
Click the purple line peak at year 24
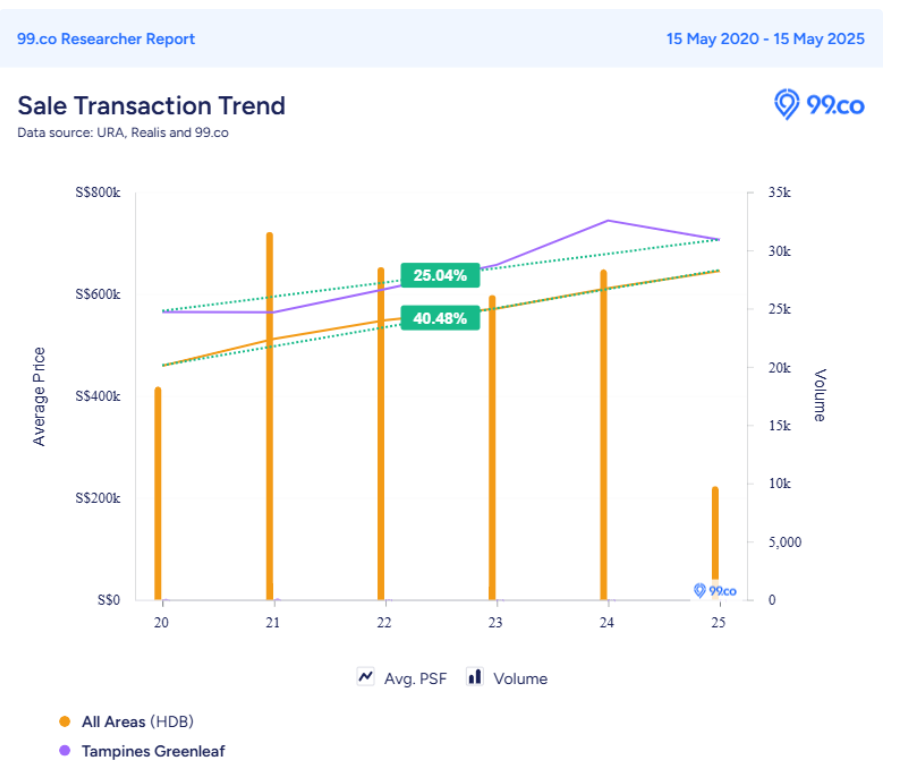(608, 221)
